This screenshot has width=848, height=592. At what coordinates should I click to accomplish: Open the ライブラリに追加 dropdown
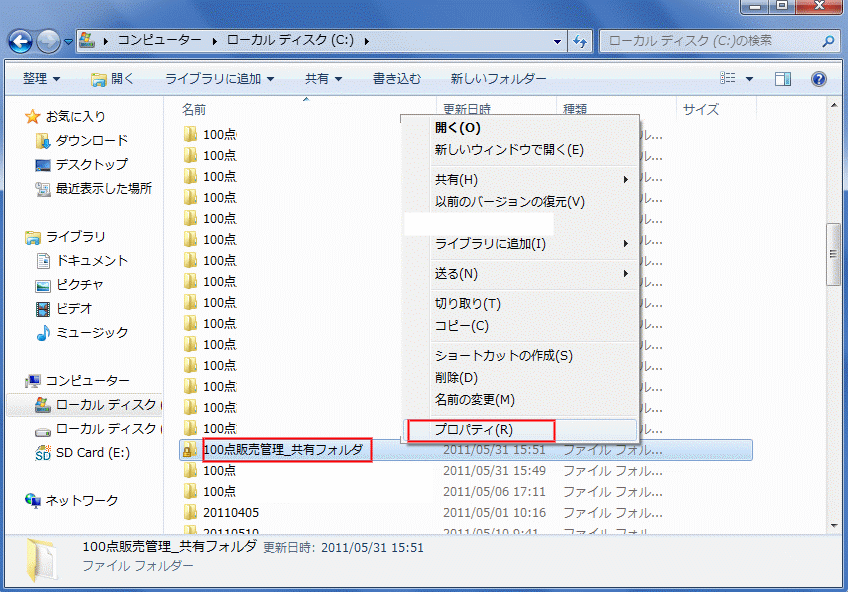pos(220,79)
